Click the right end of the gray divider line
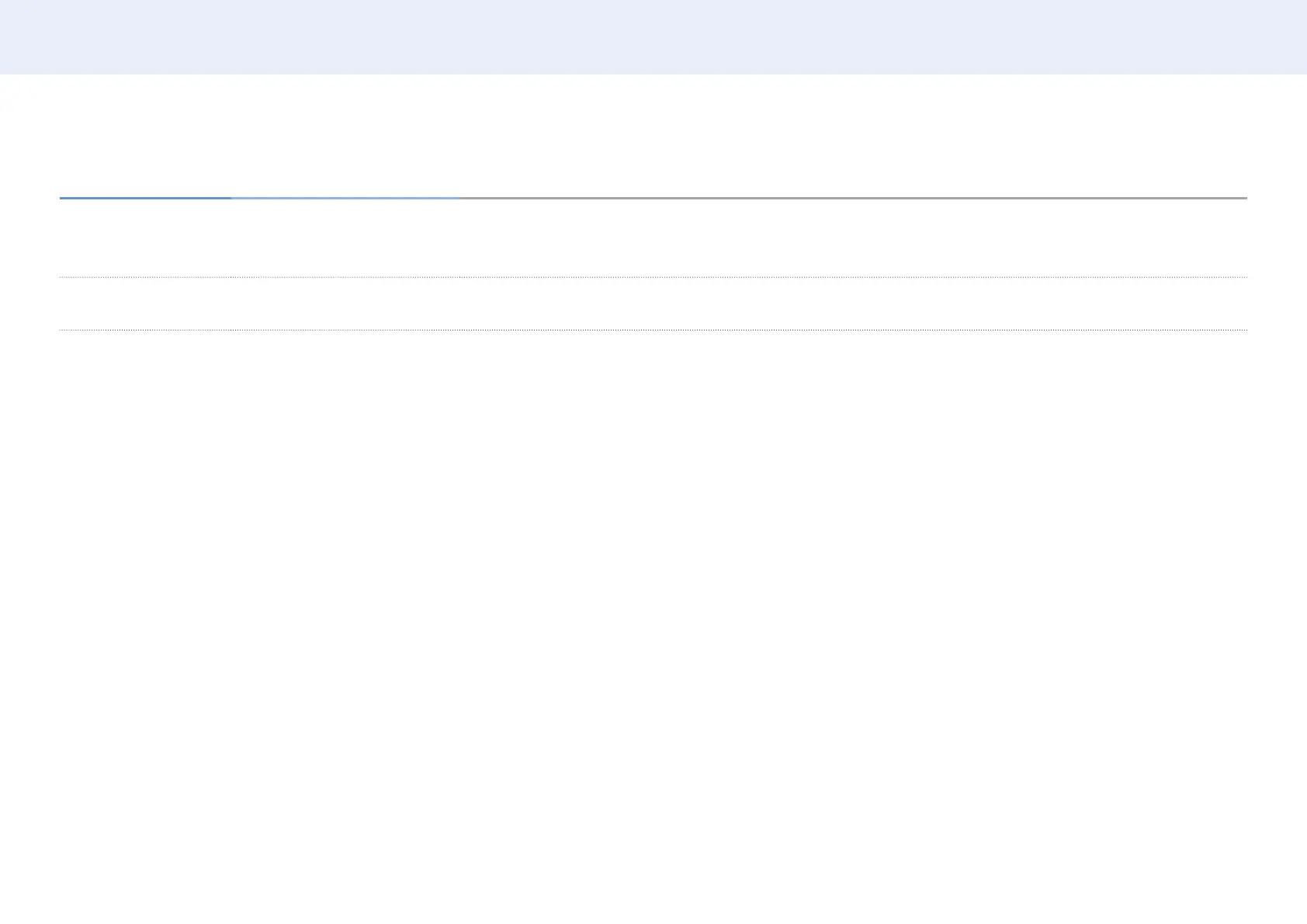Viewport: 1307px width, 924px height. tap(1245, 198)
